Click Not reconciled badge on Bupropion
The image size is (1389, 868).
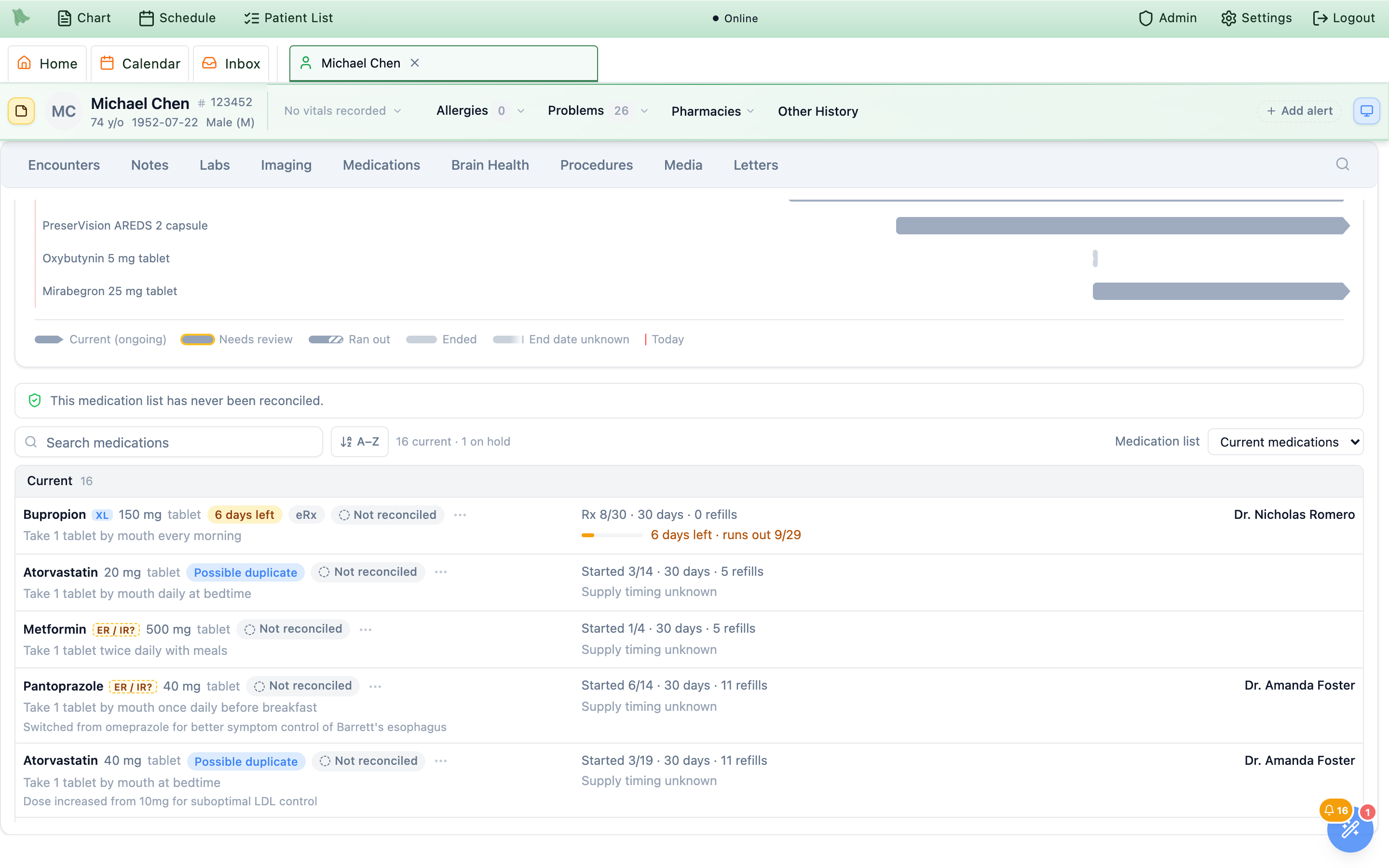pyautogui.click(x=387, y=515)
